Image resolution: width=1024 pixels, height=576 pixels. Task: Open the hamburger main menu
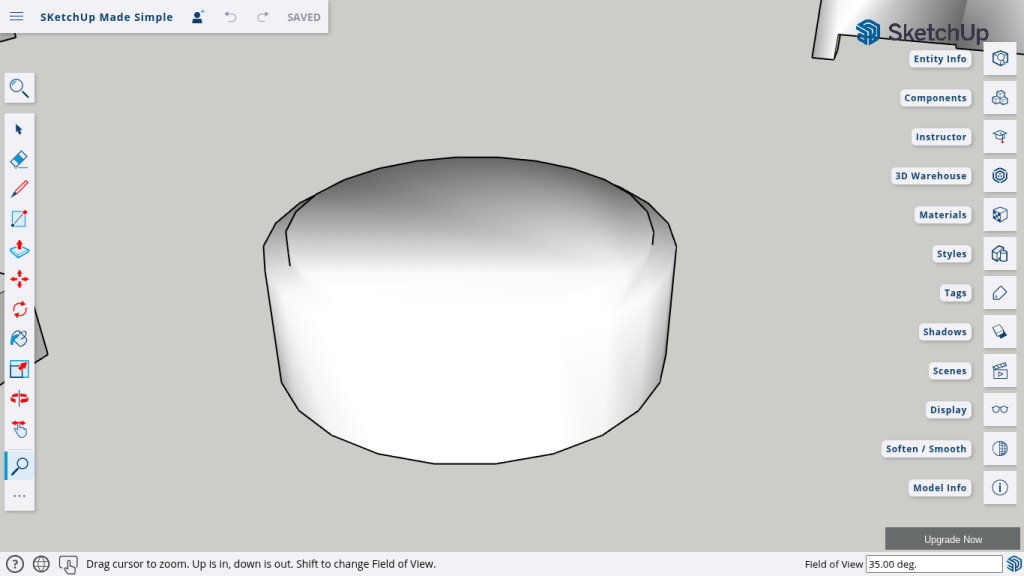pos(17,17)
